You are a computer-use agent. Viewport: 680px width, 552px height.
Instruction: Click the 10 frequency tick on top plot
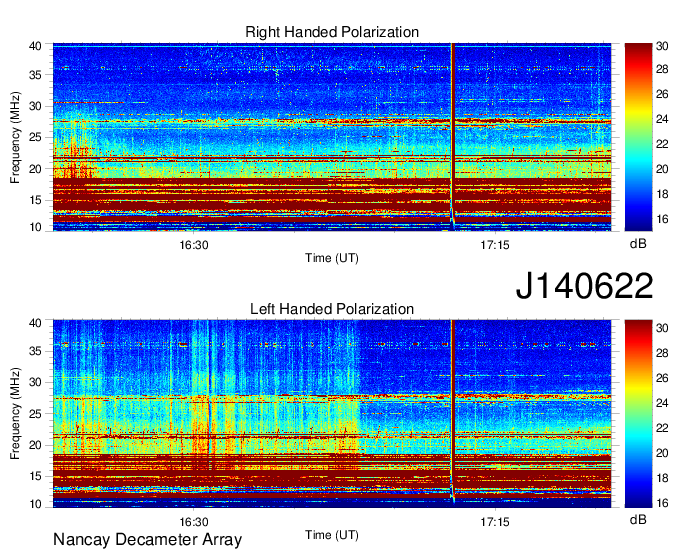pos(35,227)
